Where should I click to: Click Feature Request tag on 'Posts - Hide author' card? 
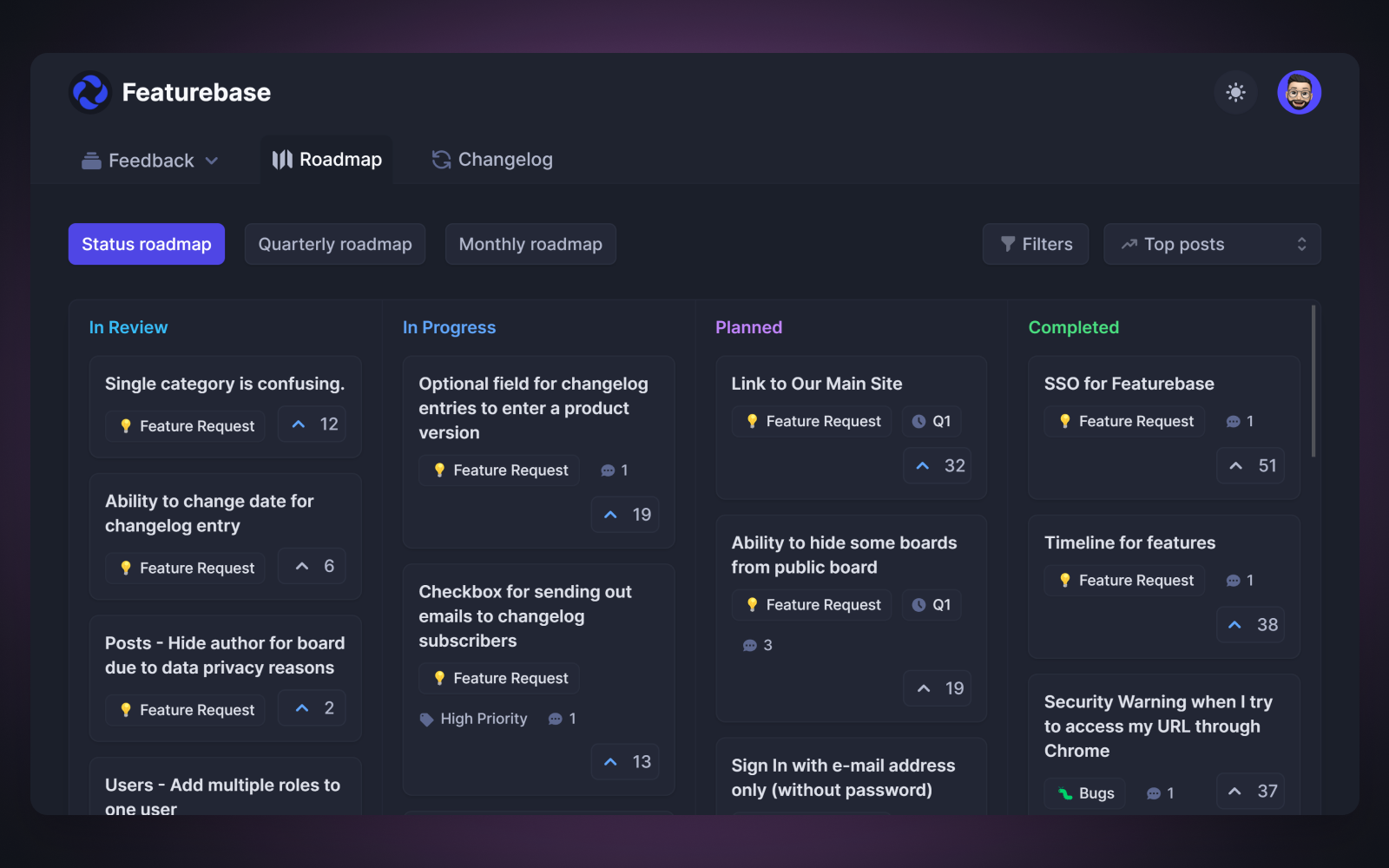pyautogui.click(x=186, y=710)
